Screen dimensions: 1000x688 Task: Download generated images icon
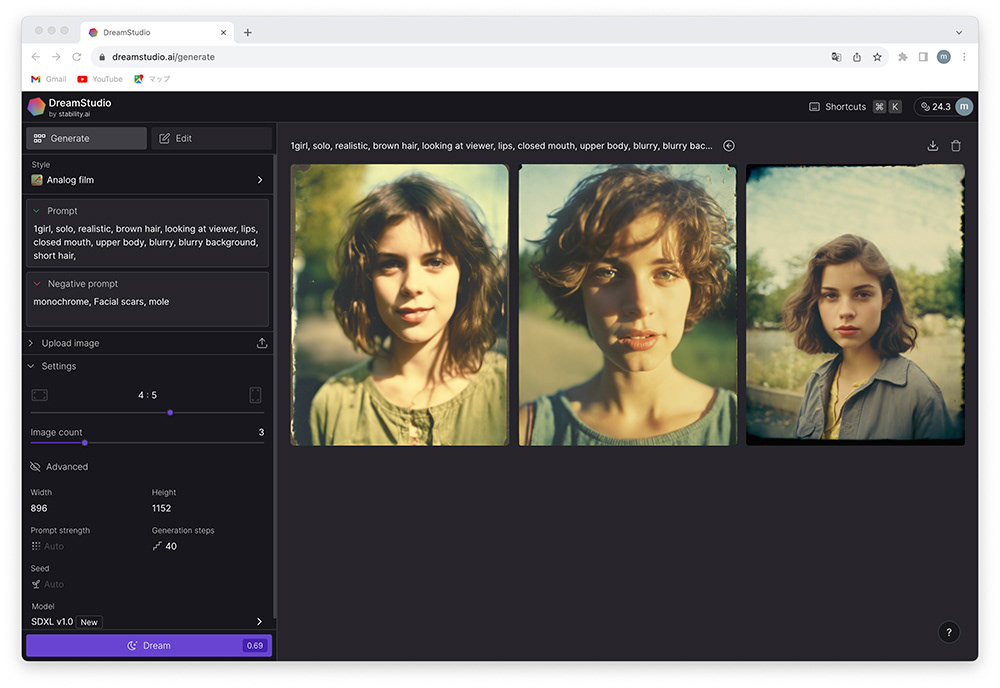tap(932, 146)
